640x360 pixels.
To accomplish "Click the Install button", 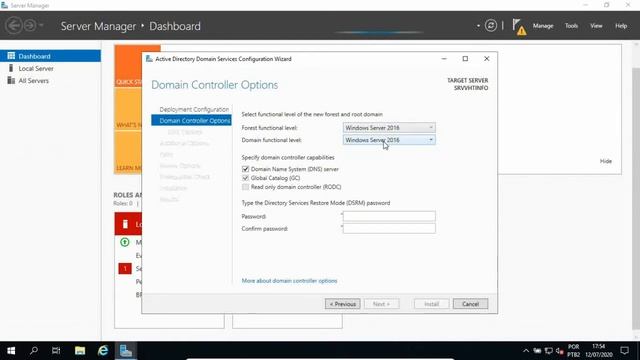I will 431,304.
